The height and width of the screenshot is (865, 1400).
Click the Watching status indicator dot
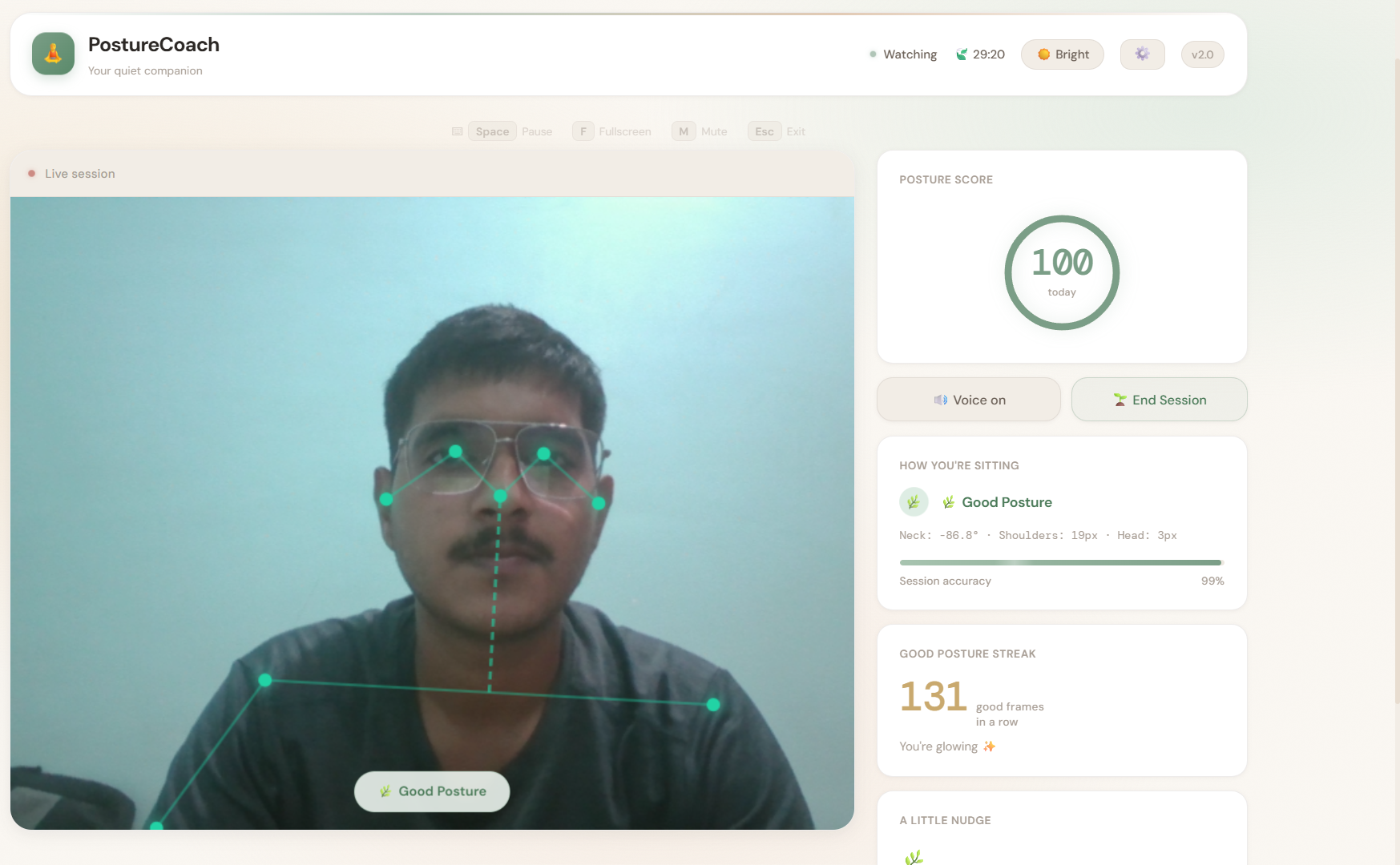873,54
